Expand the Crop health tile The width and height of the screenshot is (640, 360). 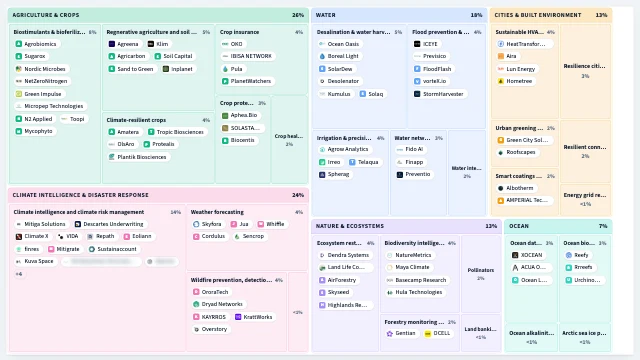coord(289,140)
